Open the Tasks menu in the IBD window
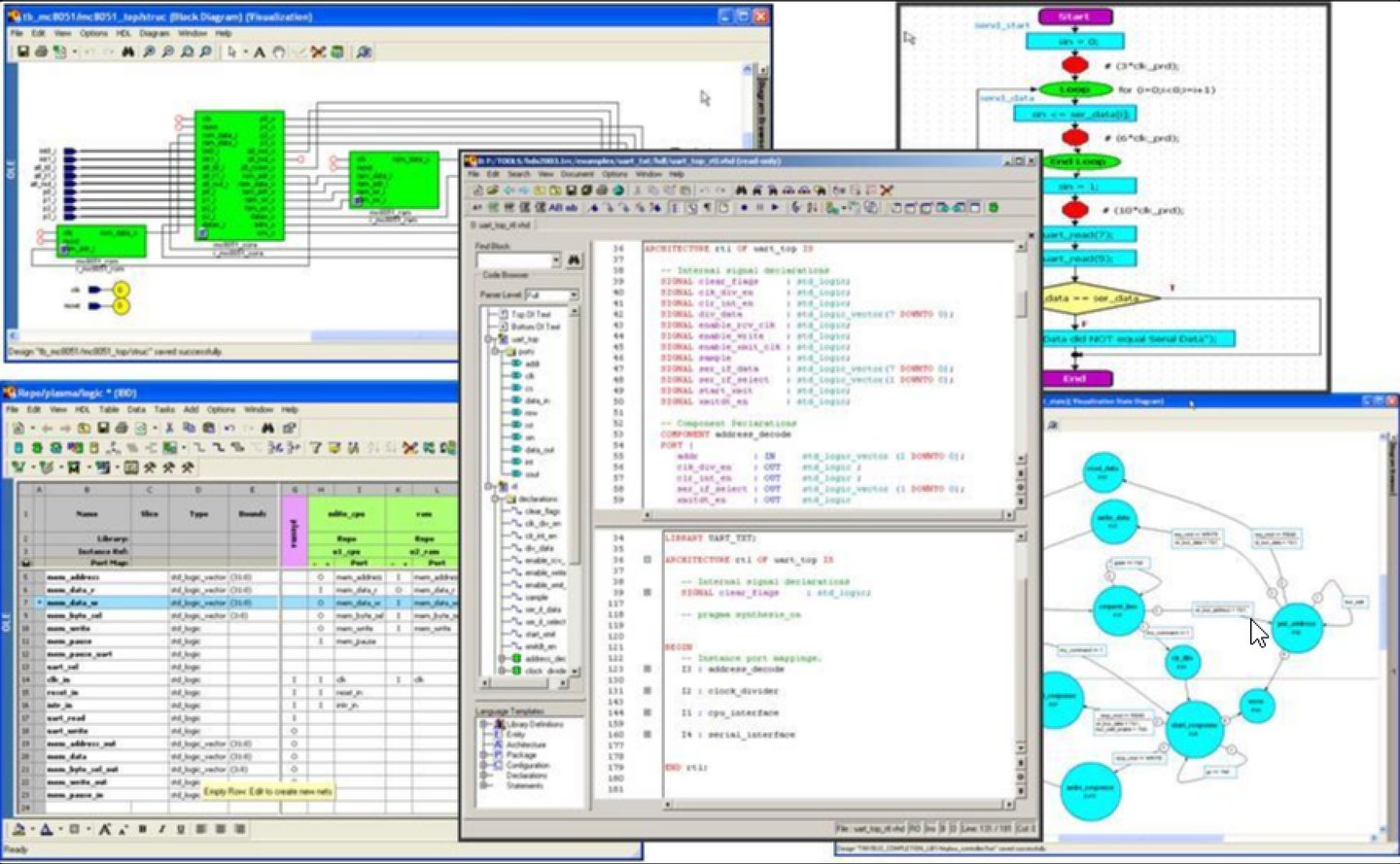1400x864 pixels. (164, 409)
